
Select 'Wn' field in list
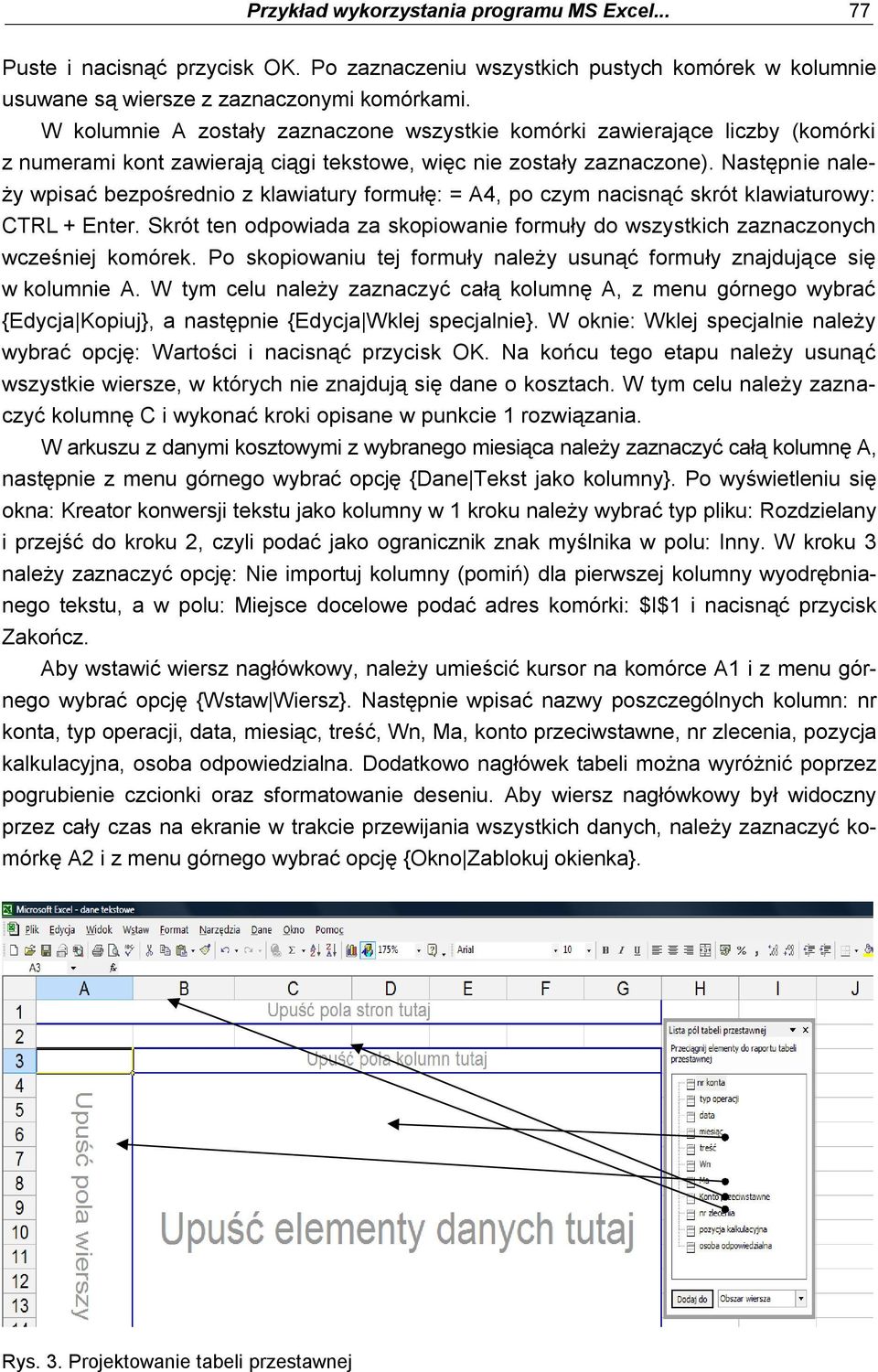point(704,1164)
